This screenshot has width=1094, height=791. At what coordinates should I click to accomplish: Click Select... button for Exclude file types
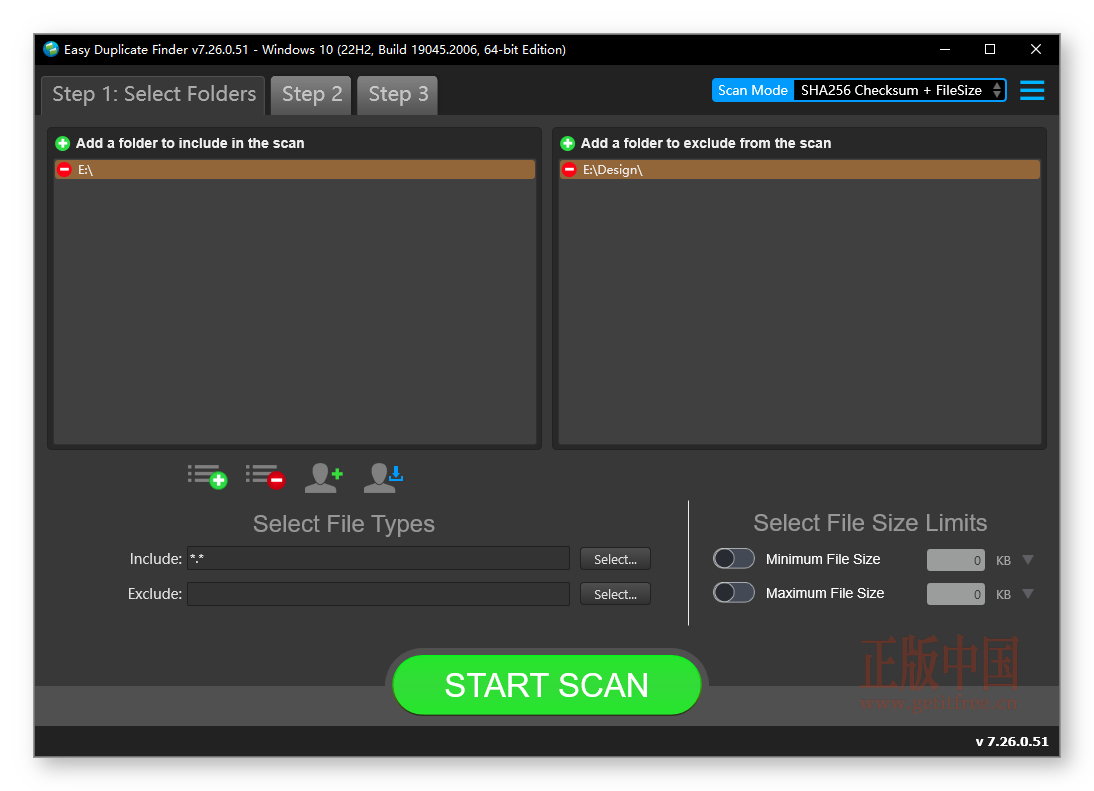click(x=615, y=594)
